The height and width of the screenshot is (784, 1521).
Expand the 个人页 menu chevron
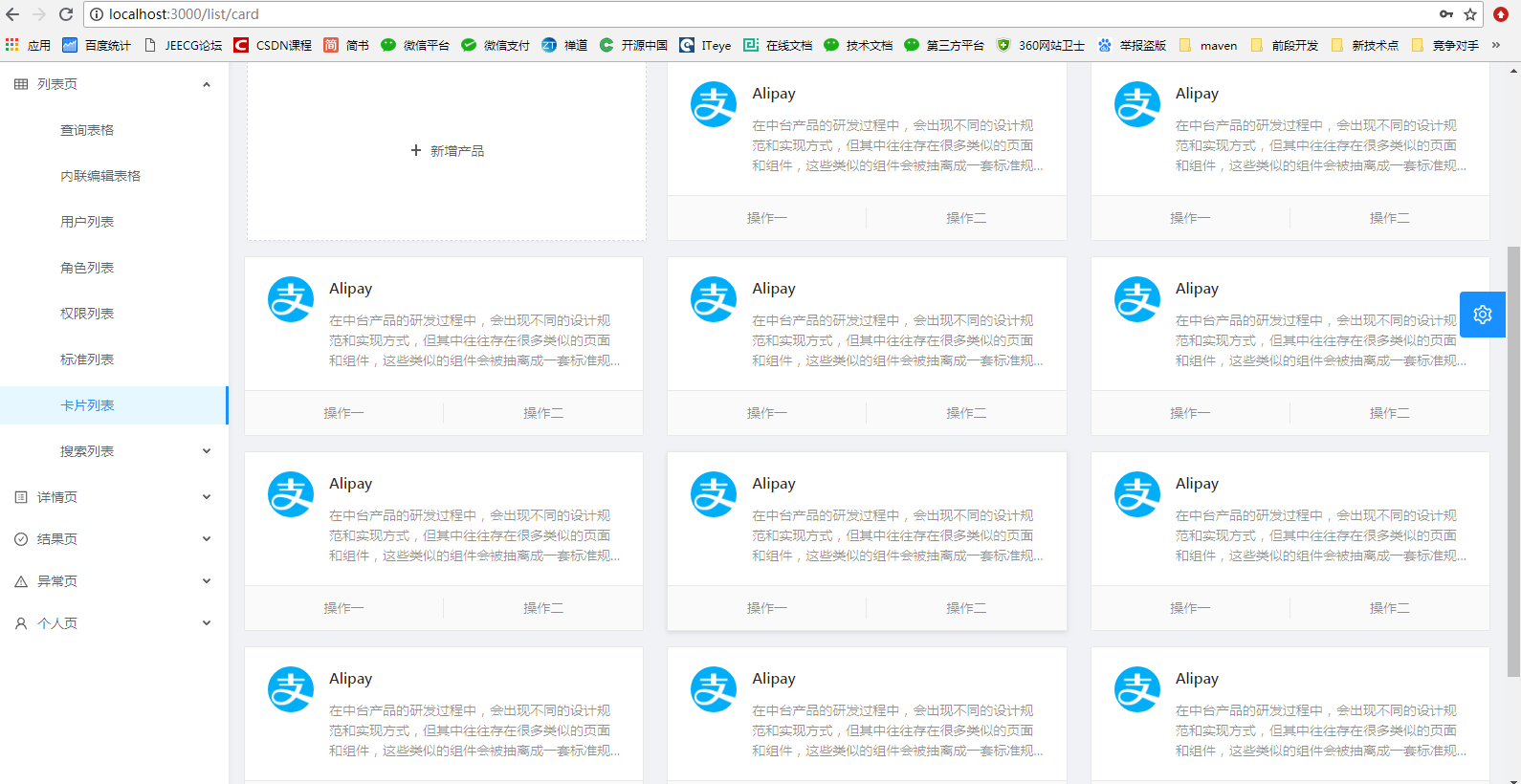click(x=207, y=623)
